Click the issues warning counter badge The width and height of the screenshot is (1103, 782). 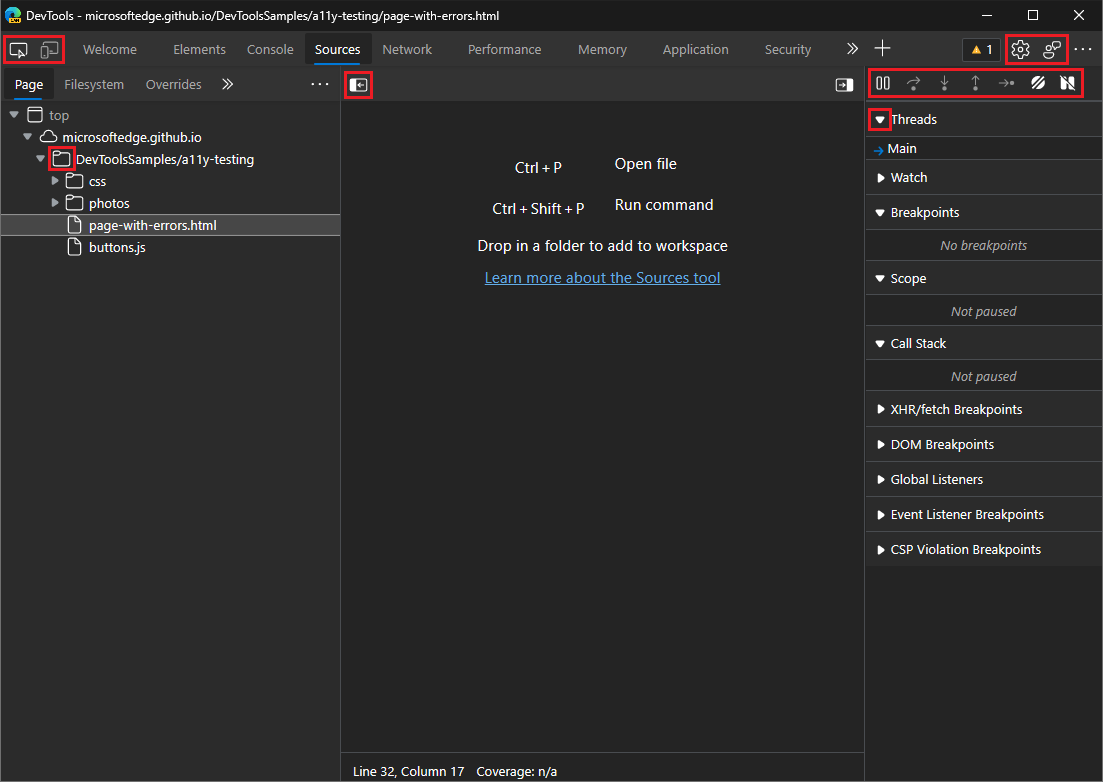pos(980,48)
